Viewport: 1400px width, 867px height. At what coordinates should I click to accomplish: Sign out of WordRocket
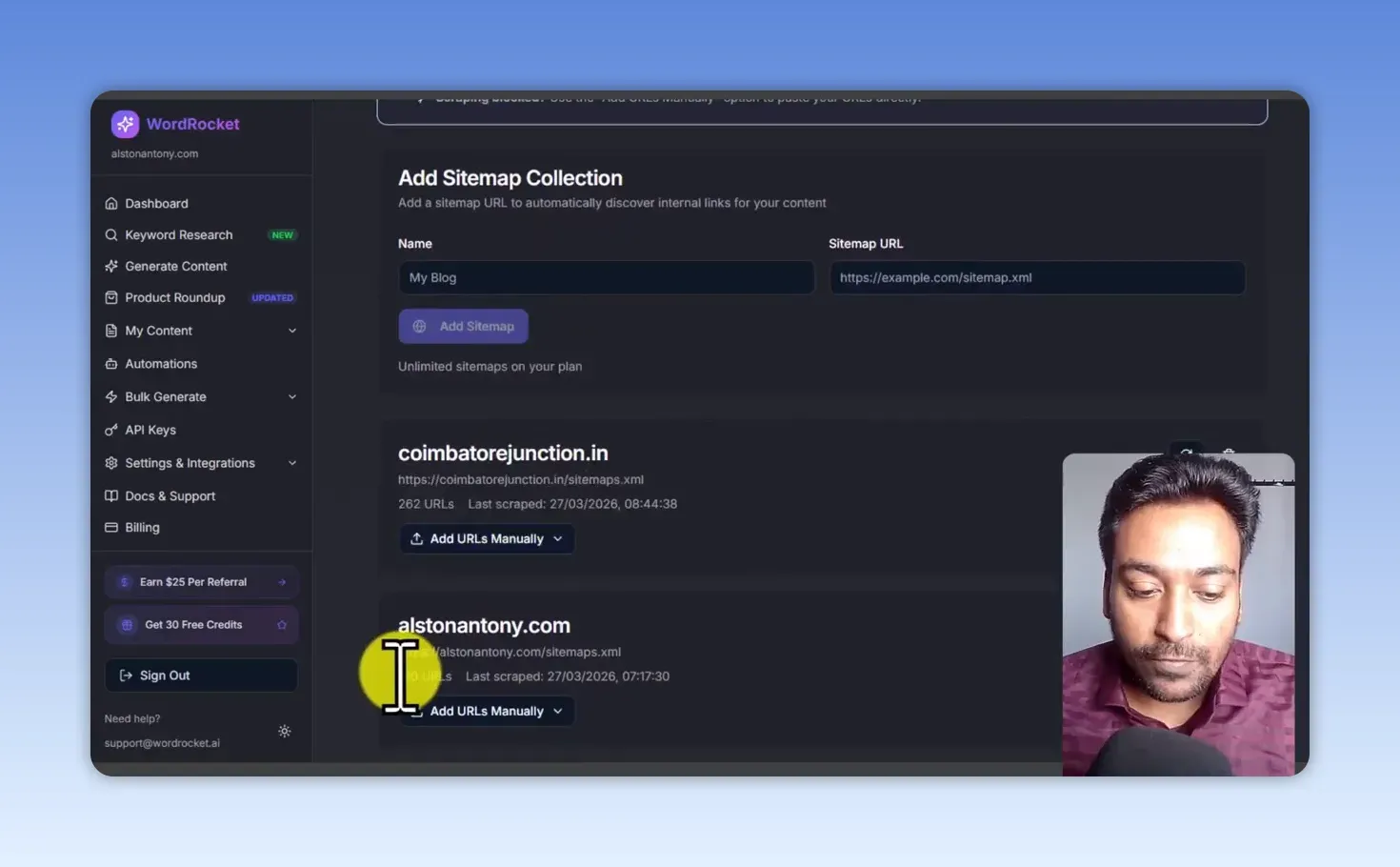[x=201, y=675]
